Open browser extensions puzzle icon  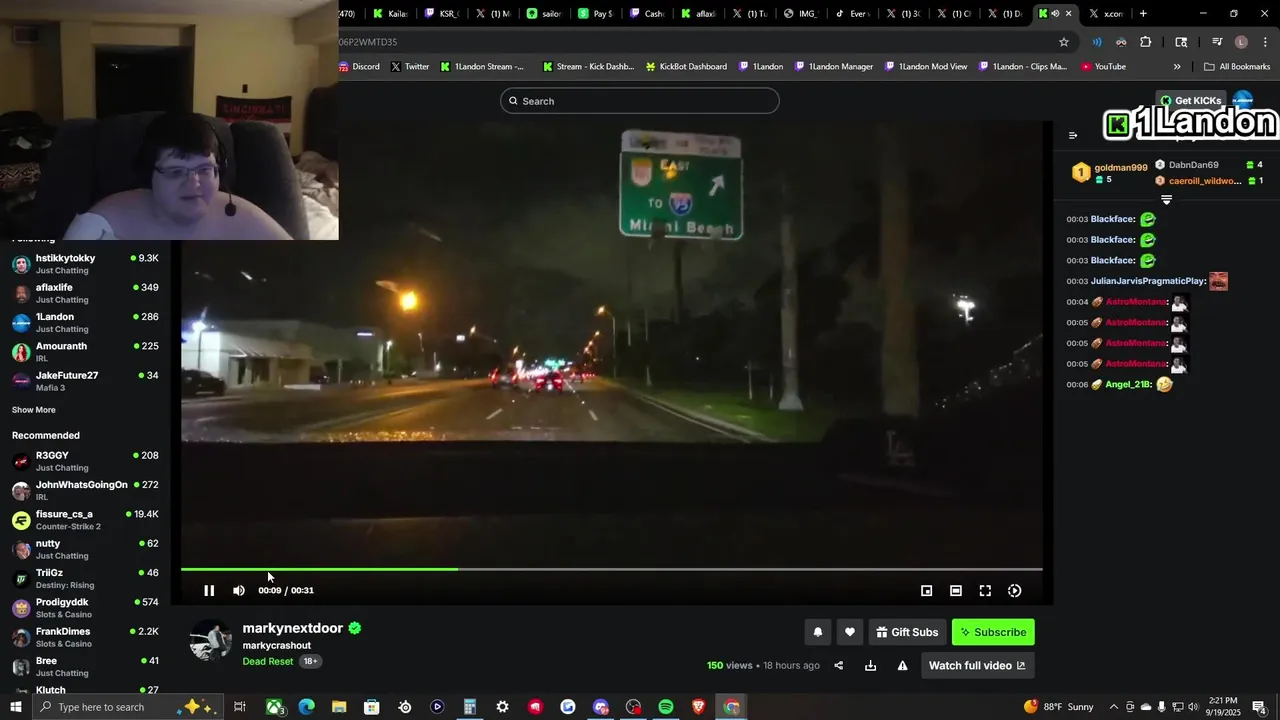coord(1146,42)
